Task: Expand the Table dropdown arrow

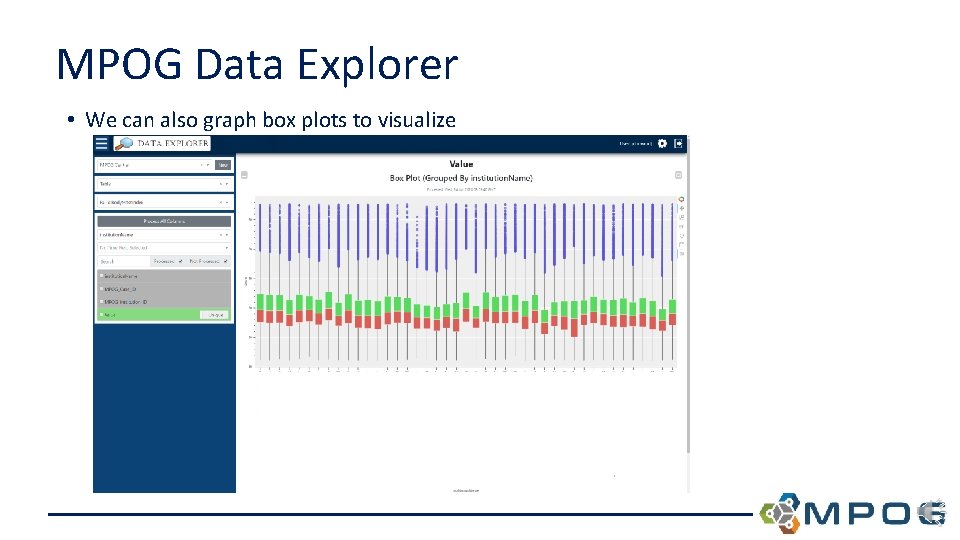Action: 227,184
